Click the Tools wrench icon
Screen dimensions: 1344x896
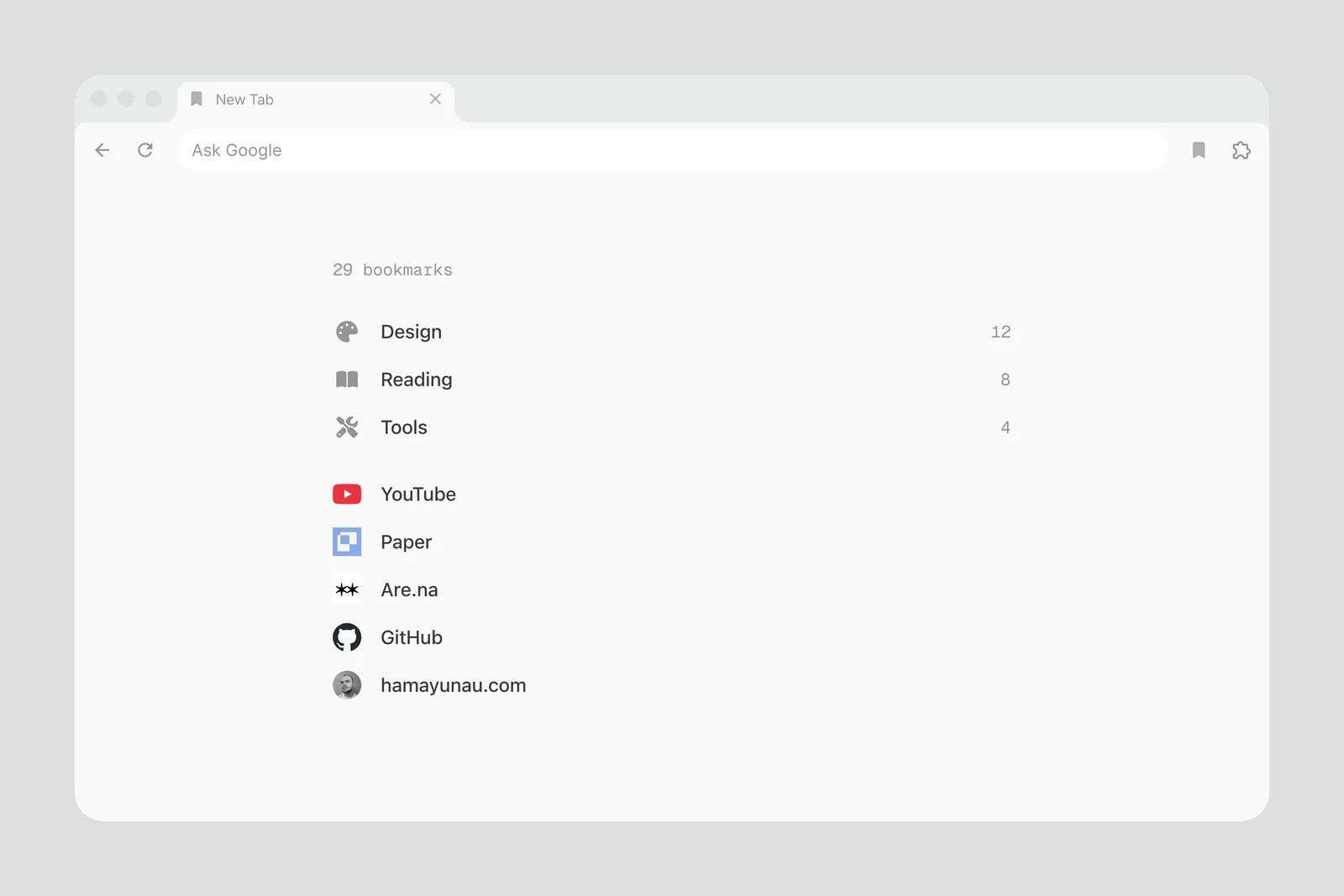pos(347,427)
